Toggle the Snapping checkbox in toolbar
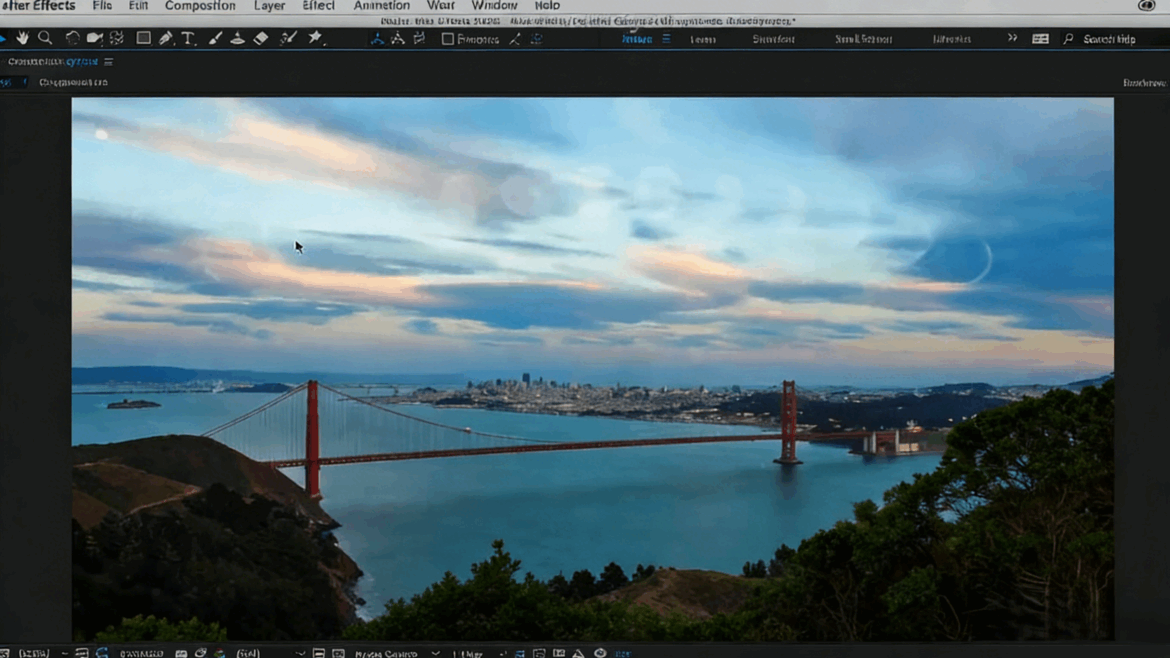 tap(448, 39)
